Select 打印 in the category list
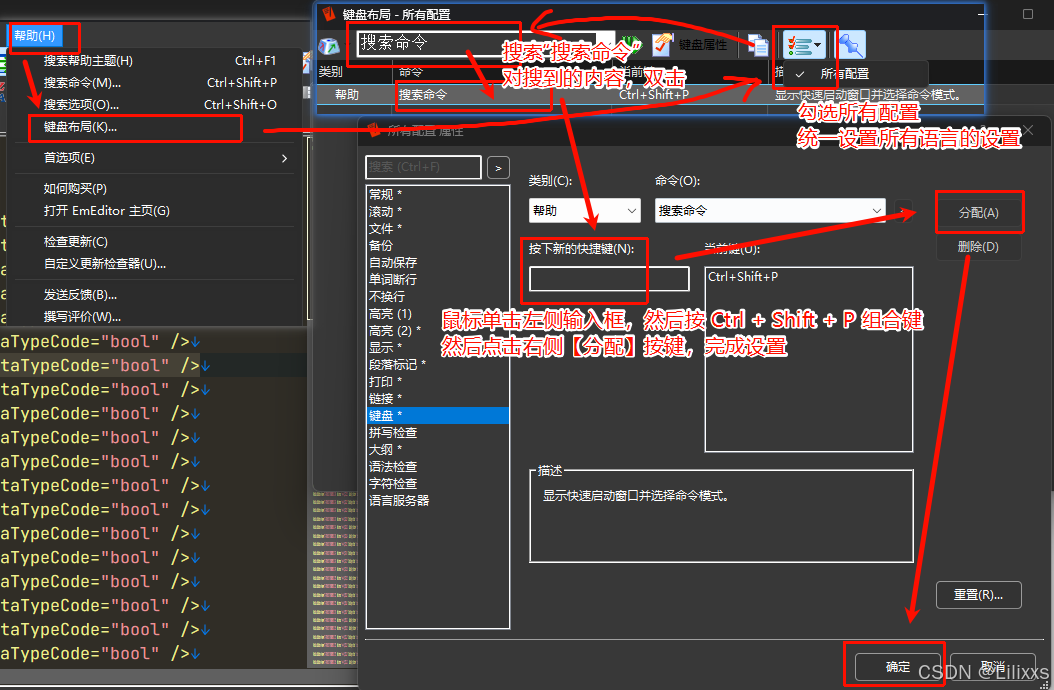Screen dimensions: 1054x690 click(437, 381)
